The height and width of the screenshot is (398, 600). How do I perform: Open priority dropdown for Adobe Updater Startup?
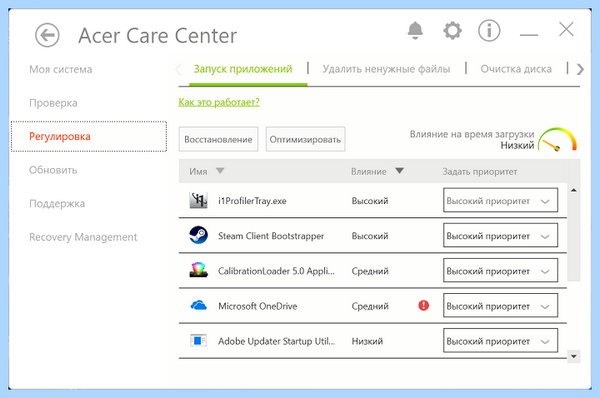point(501,341)
